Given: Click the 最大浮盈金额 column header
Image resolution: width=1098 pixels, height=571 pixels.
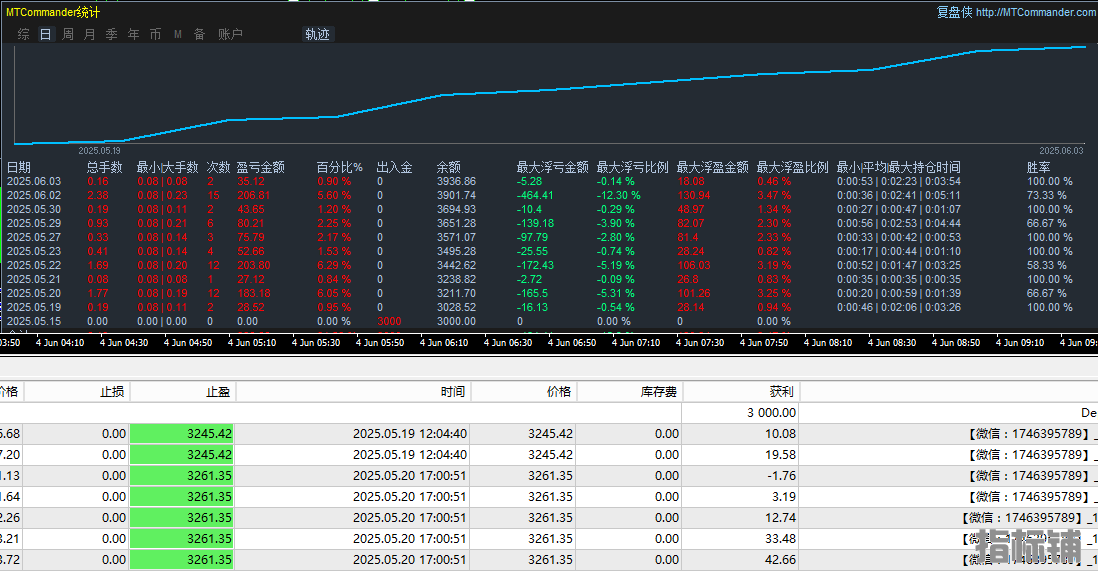Looking at the screenshot, I should coord(712,167).
